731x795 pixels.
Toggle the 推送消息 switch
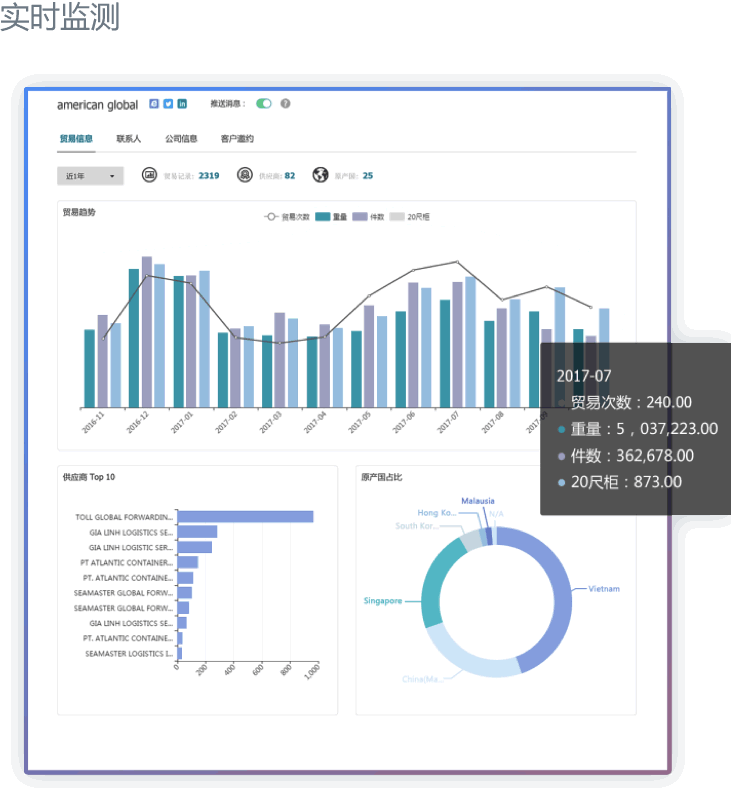pos(264,104)
